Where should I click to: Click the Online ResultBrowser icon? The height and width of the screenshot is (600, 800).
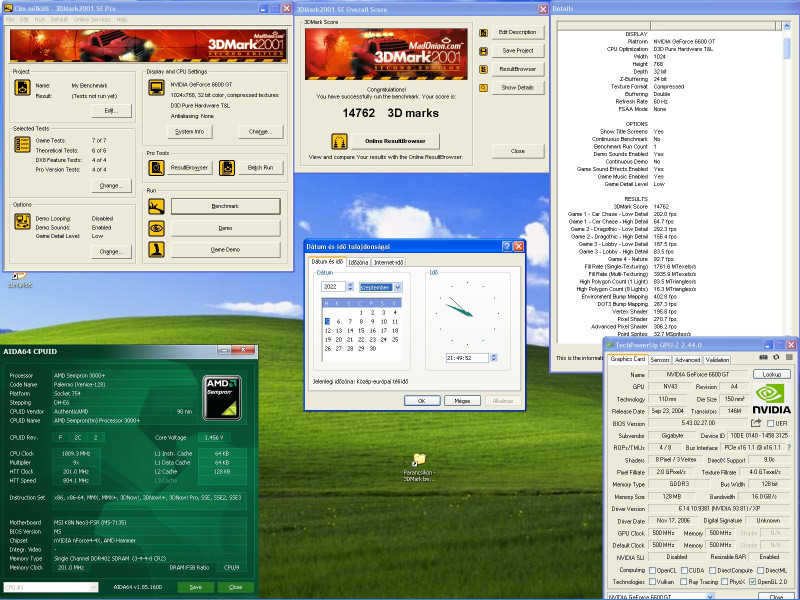click(x=339, y=141)
